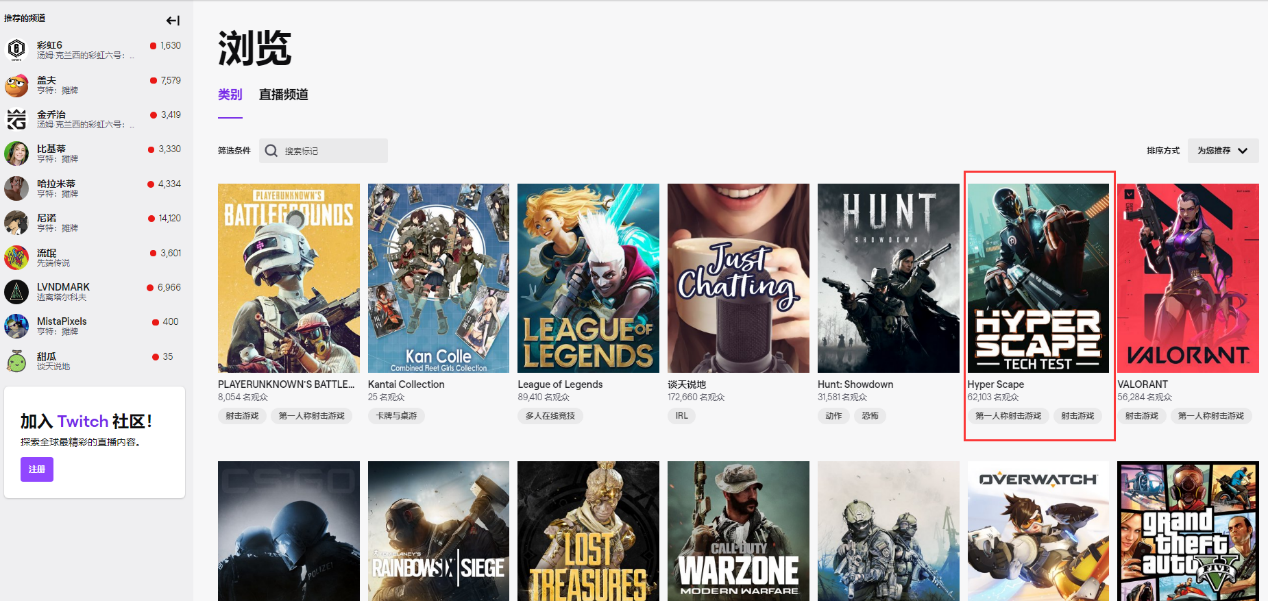Click the 搜索标记 tag search field

(323, 151)
